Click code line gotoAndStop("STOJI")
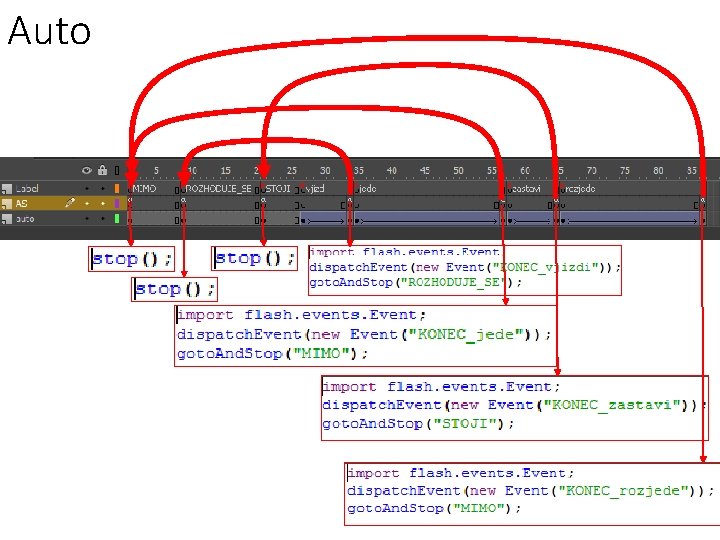Viewport: 720px width, 540px height. coord(418,423)
